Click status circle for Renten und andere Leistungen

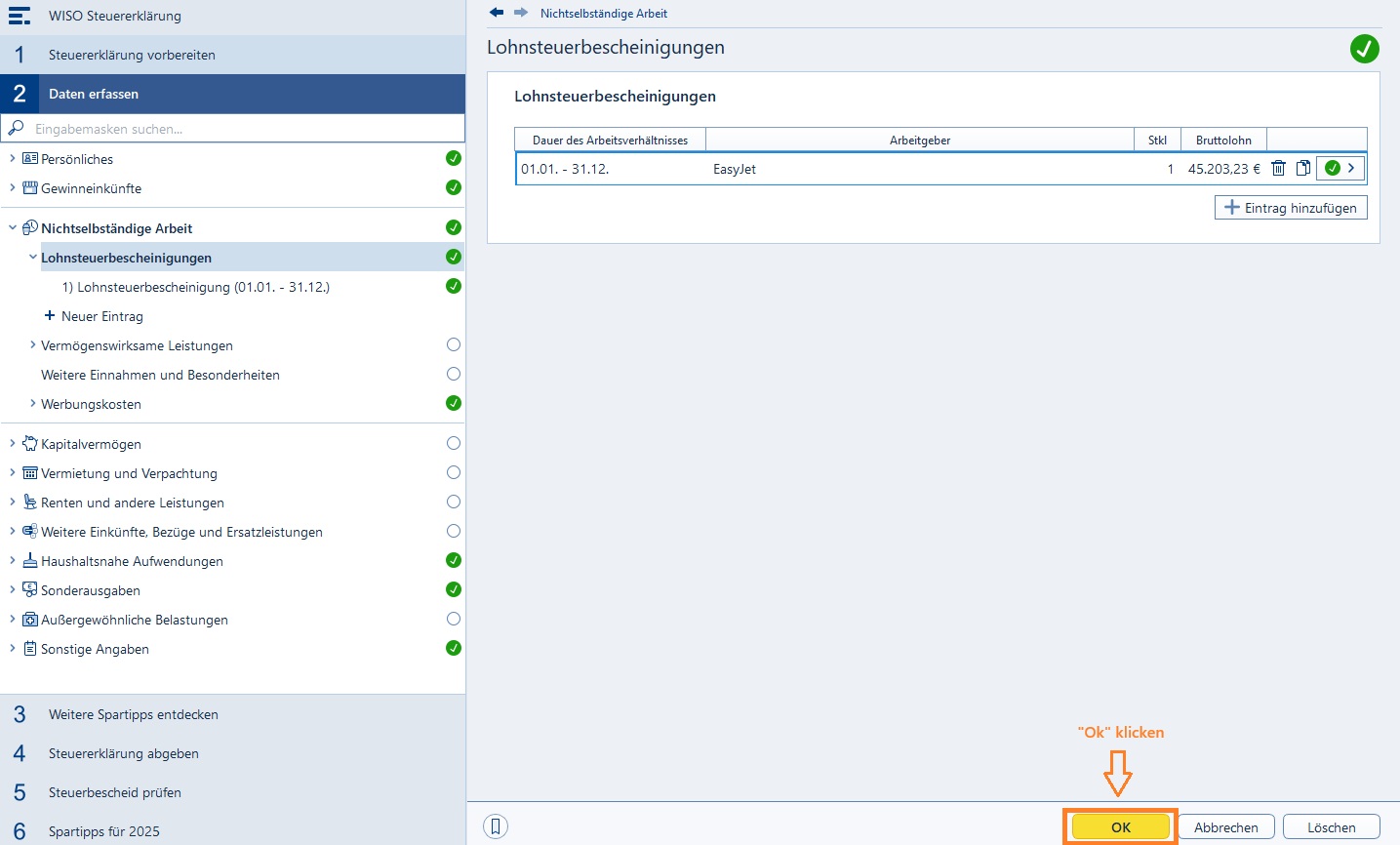click(x=454, y=502)
